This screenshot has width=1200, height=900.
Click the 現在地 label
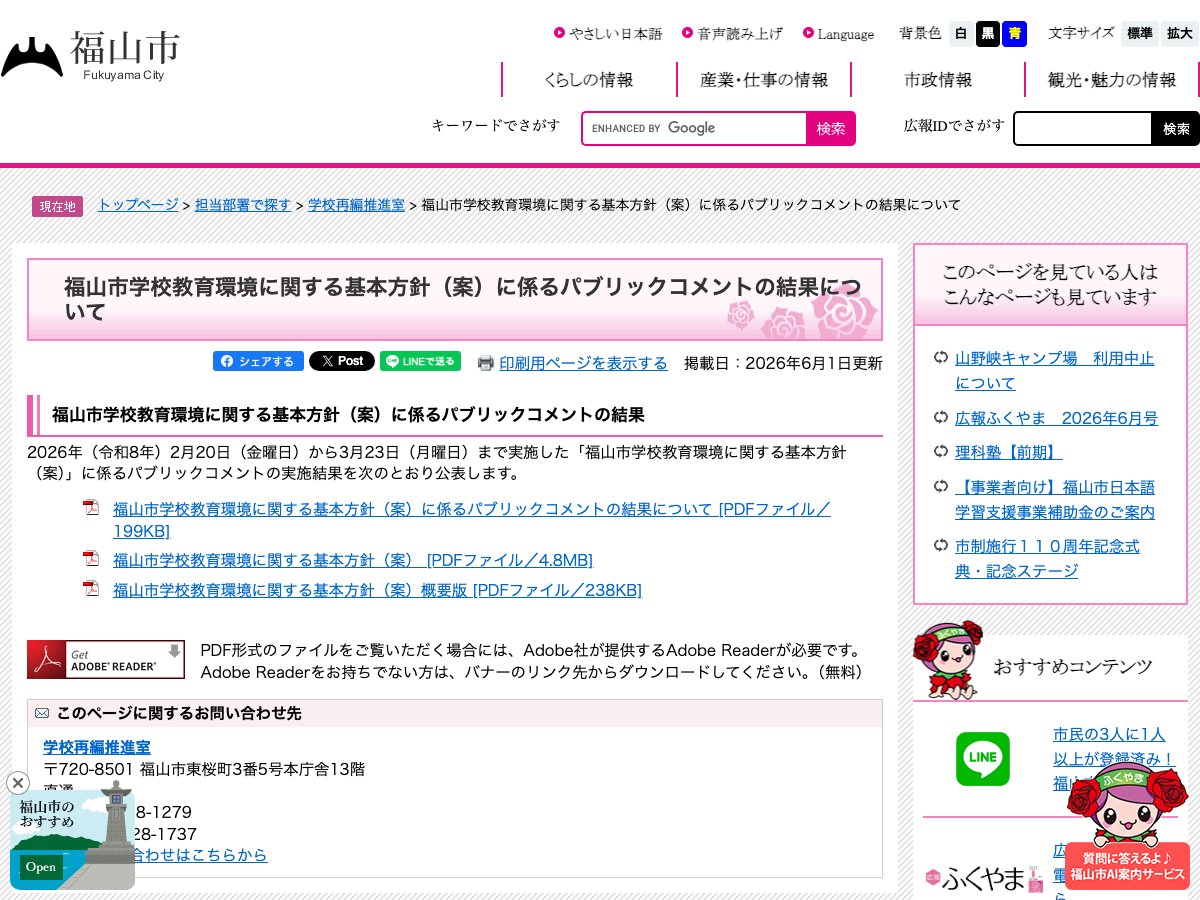pos(57,206)
